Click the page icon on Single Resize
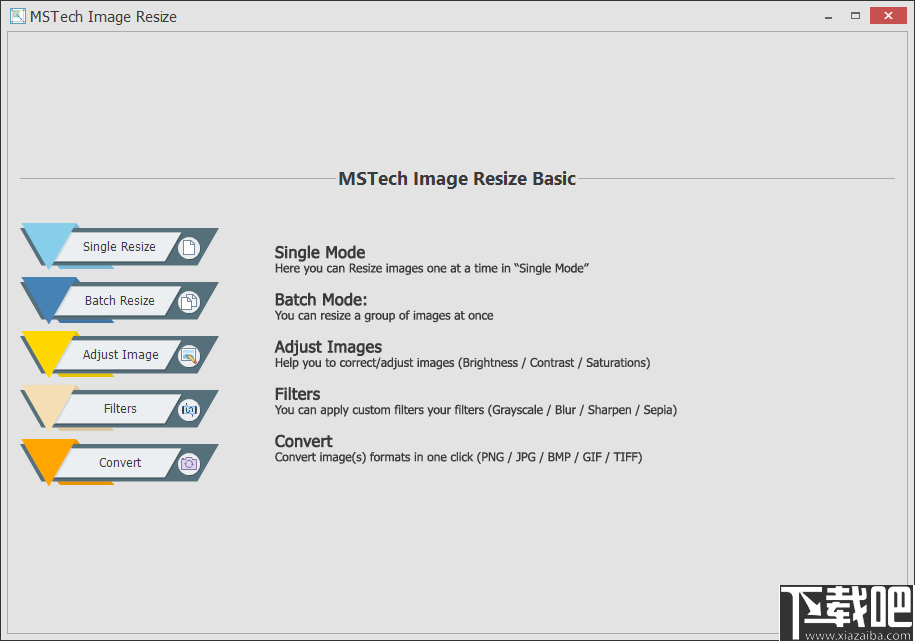Screen dimensions: 915x641 (x=189, y=246)
